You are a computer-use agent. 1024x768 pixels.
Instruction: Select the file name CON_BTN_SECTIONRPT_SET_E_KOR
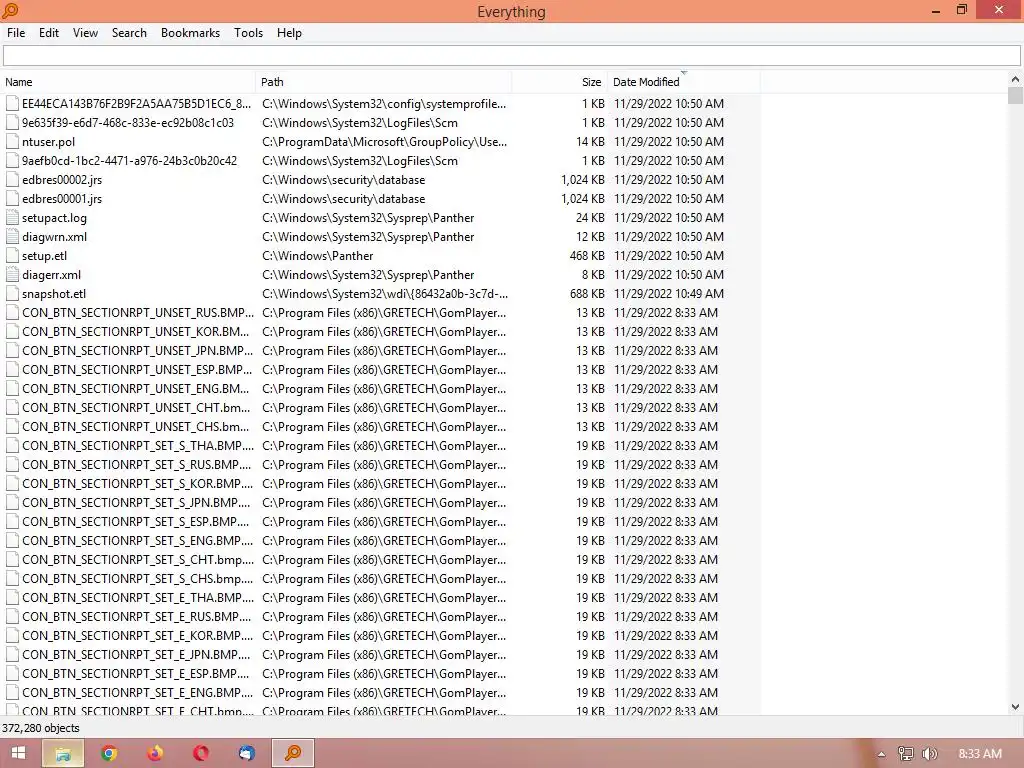pyautogui.click(x=137, y=635)
